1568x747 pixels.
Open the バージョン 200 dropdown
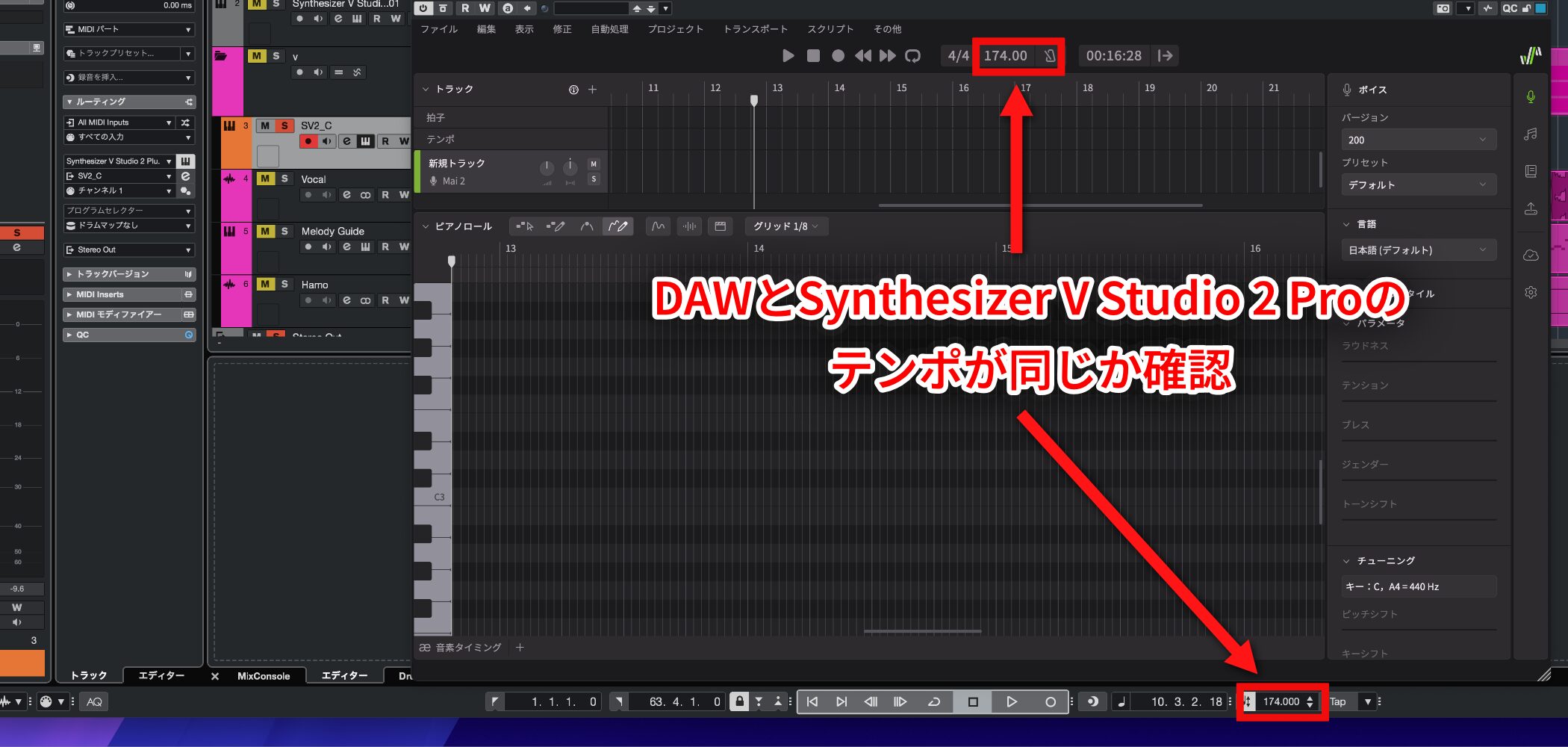pyautogui.click(x=1418, y=140)
